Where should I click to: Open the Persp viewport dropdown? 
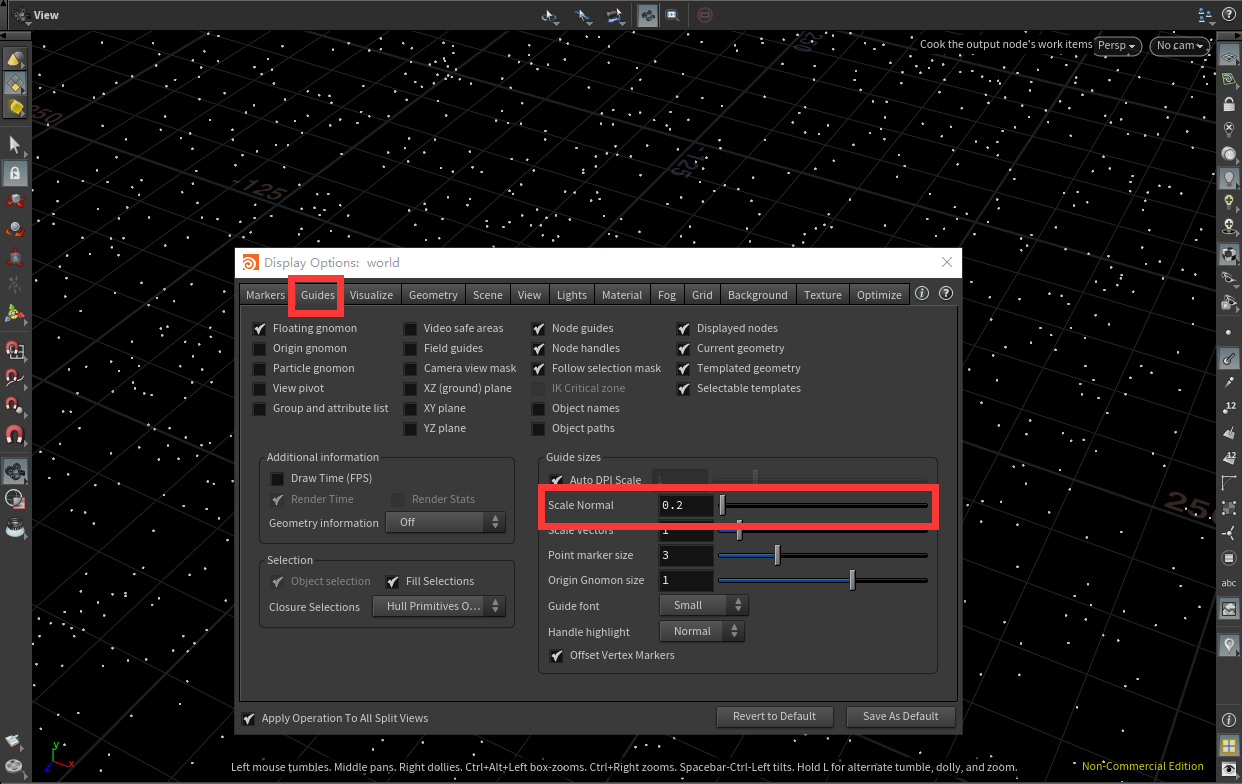(1117, 46)
